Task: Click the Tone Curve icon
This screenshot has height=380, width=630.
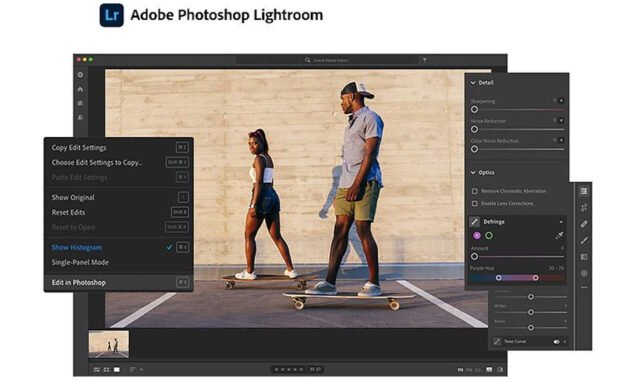Action: point(497,341)
